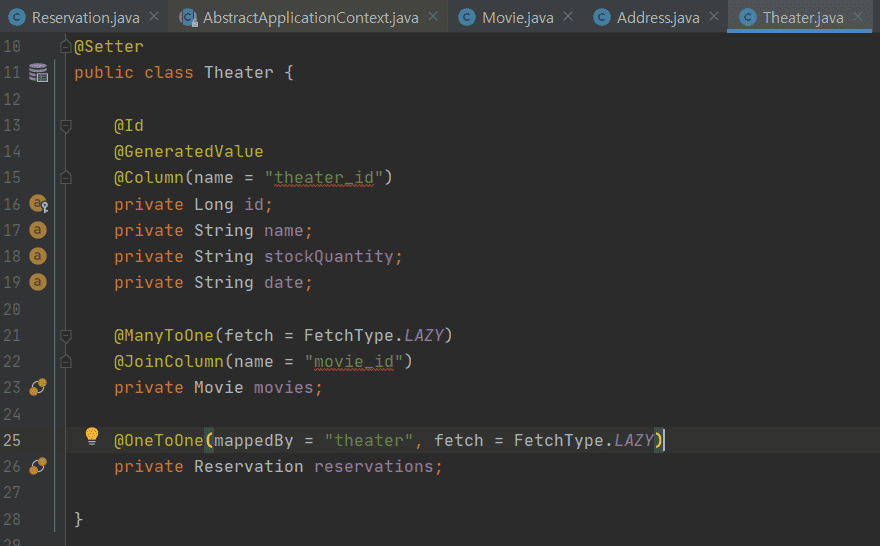Click the attribute gutter icon for stockQuantity field
This screenshot has width=880, height=546.
coord(38,256)
